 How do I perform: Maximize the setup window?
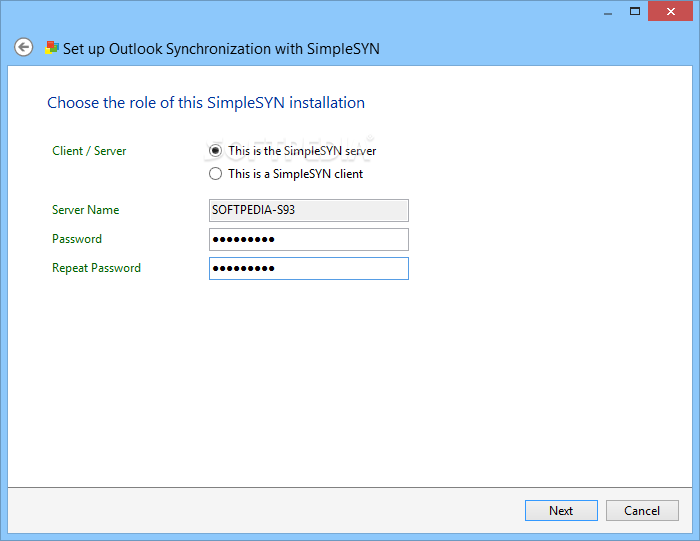coord(635,12)
